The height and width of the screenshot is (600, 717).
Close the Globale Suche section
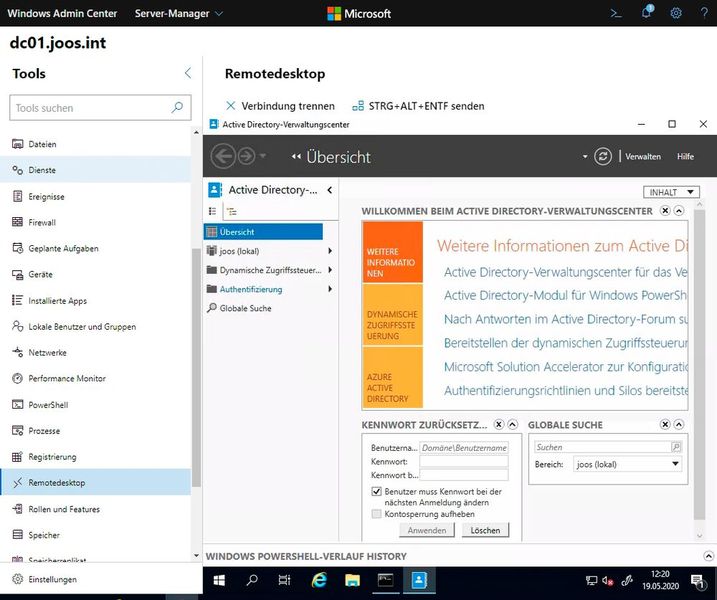point(665,425)
